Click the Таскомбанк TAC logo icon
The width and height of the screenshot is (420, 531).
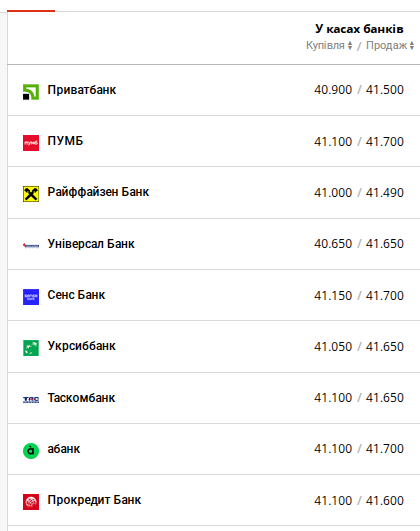[31, 400]
